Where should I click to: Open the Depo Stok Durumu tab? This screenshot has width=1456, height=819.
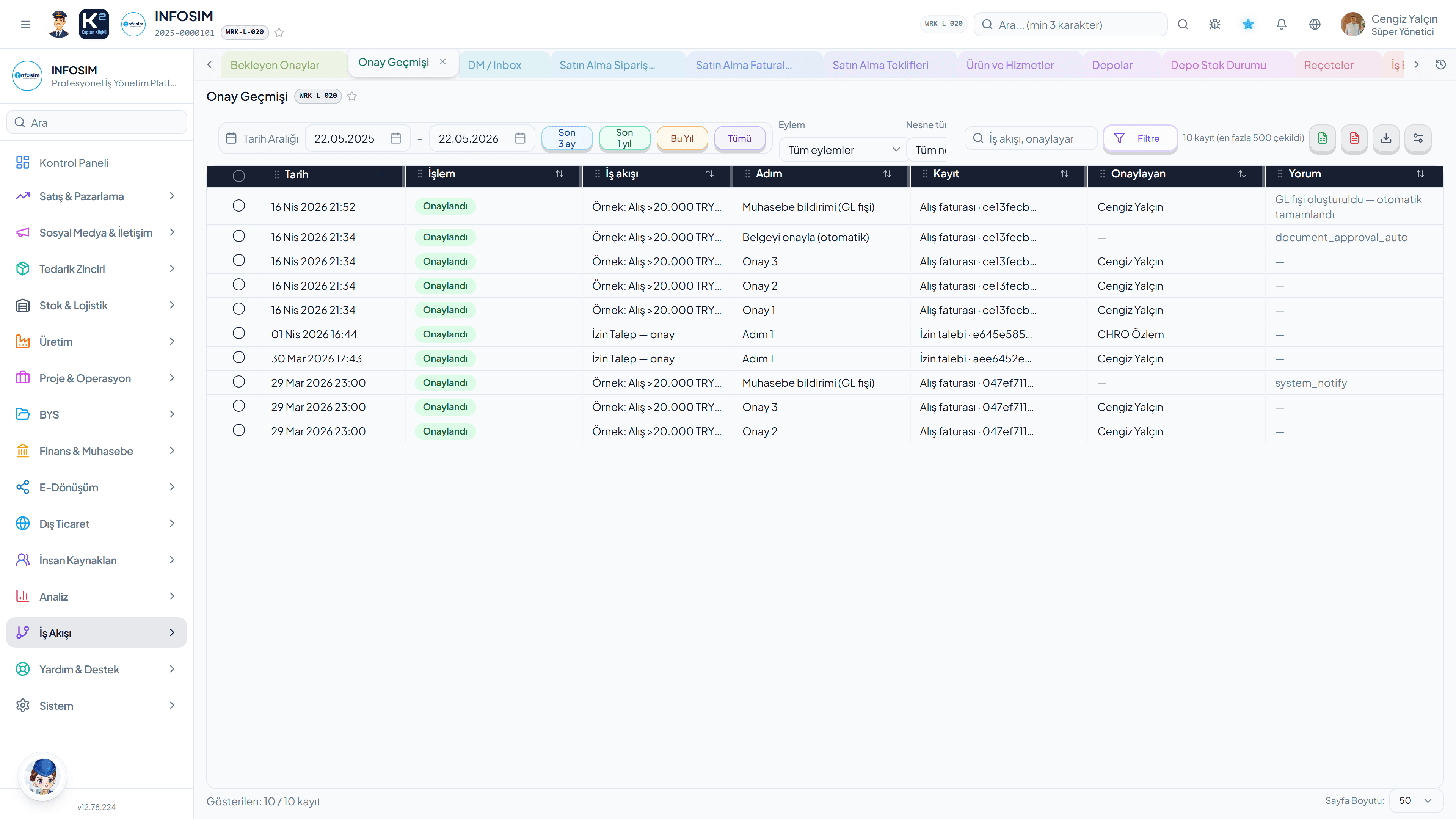coord(1218,65)
